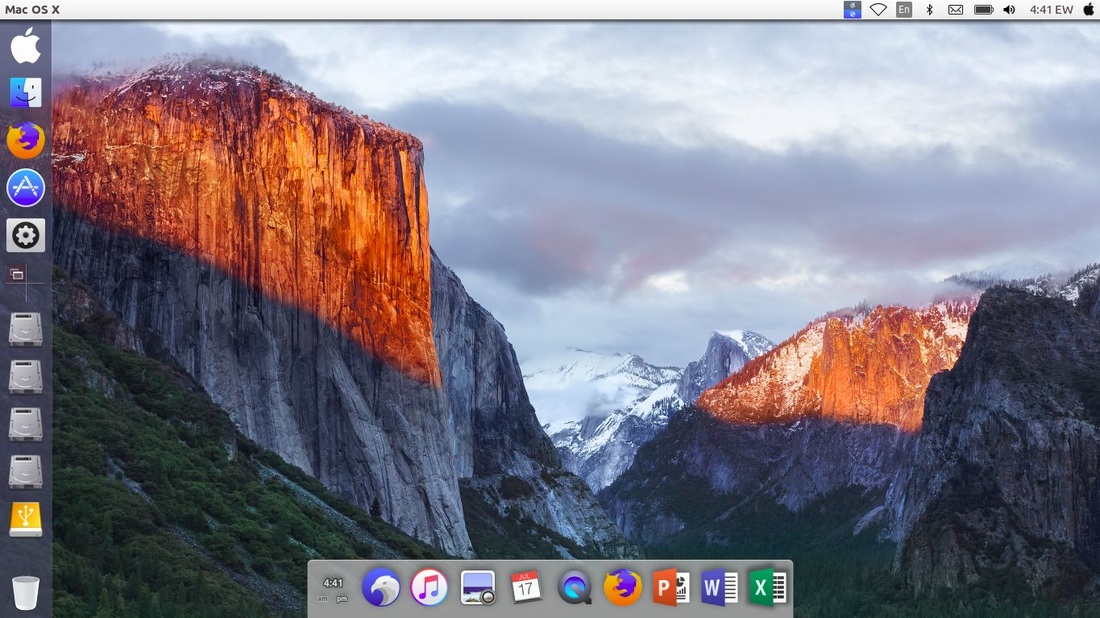
Task: Open PowerPoint in the dock
Action: 669,588
